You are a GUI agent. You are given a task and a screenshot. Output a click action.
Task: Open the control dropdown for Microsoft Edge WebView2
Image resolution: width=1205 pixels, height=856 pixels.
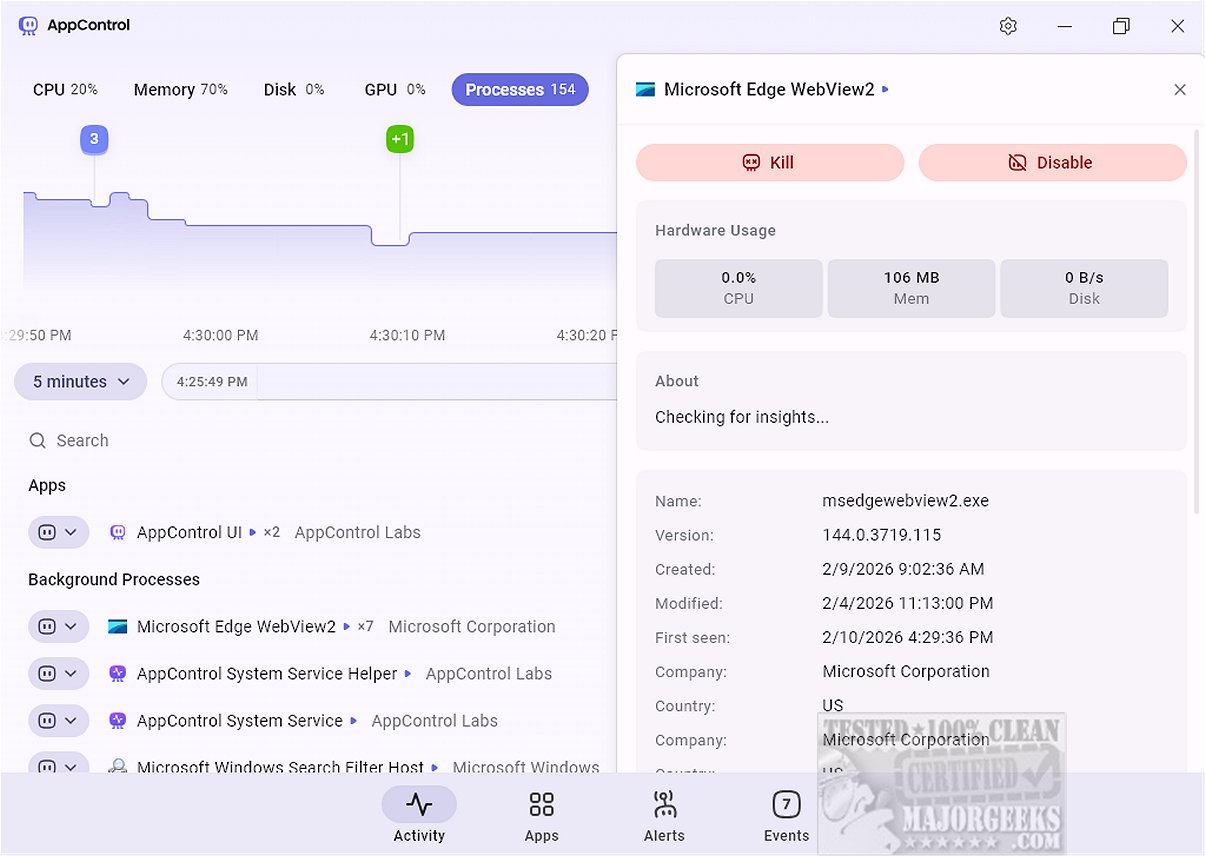[x=59, y=626]
